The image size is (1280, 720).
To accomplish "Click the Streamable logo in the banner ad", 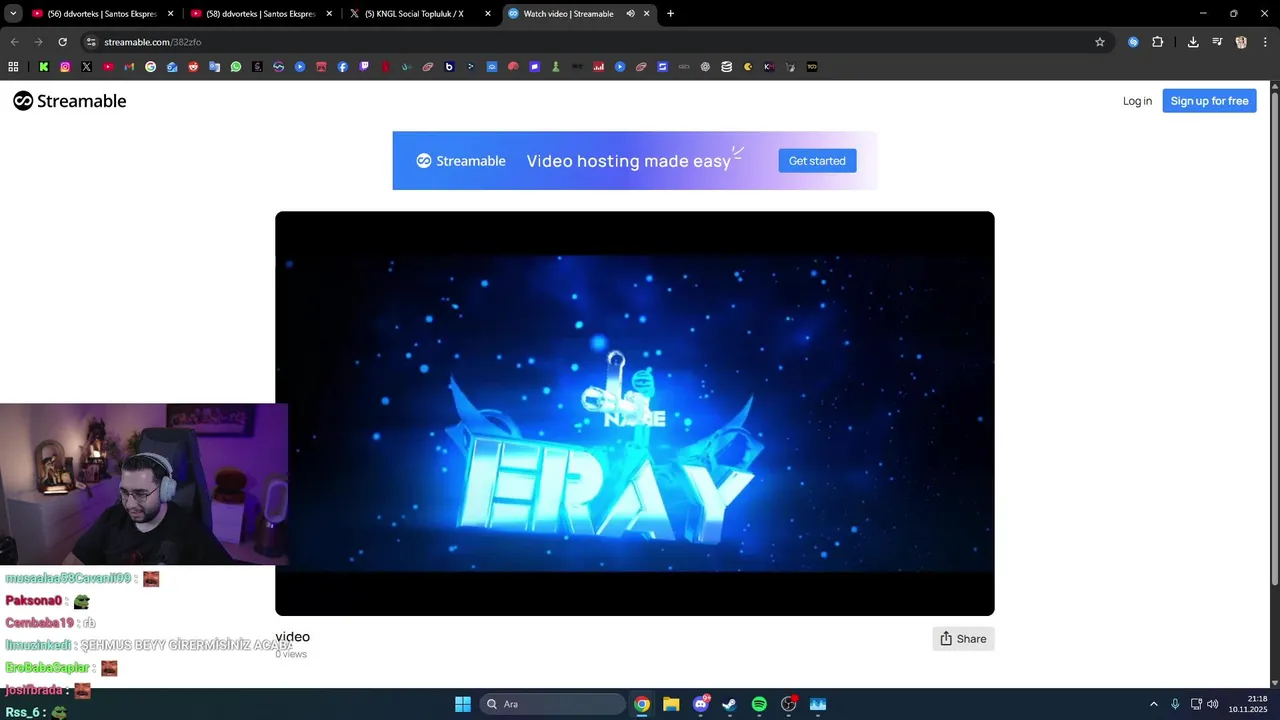I will pos(461,161).
